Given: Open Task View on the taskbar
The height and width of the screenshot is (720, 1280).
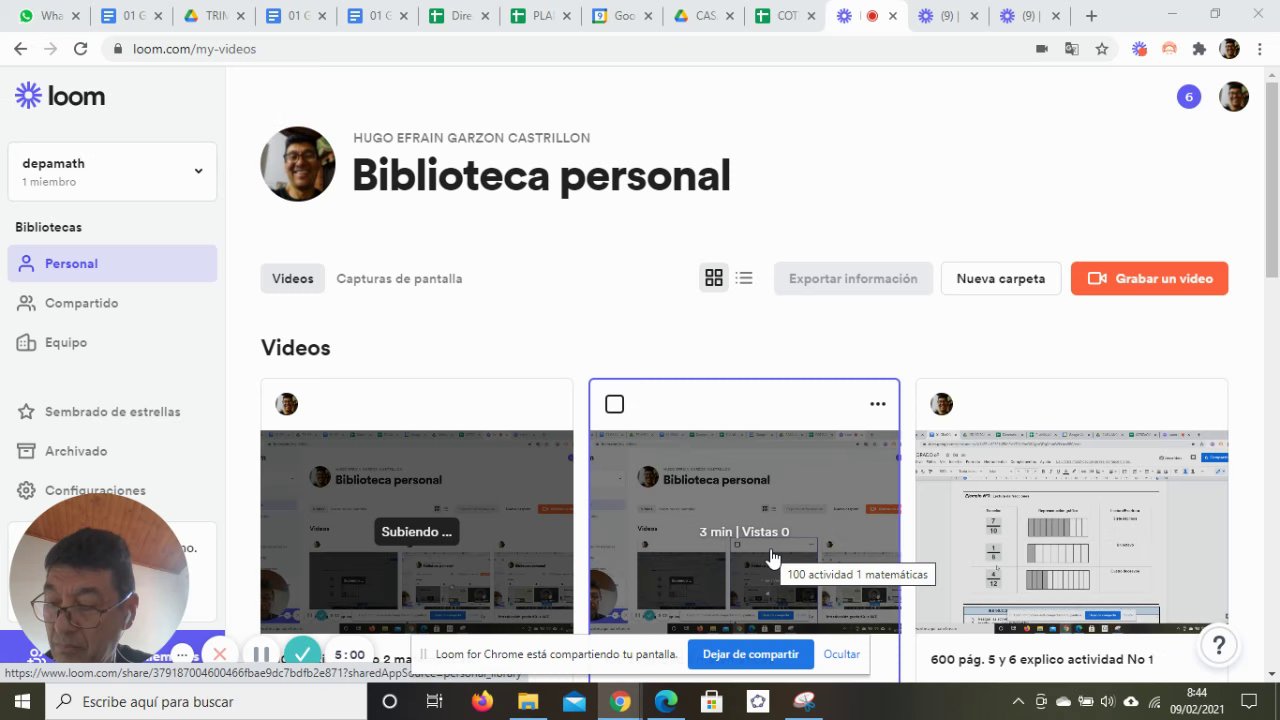Looking at the screenshot, I should point(434,702).
